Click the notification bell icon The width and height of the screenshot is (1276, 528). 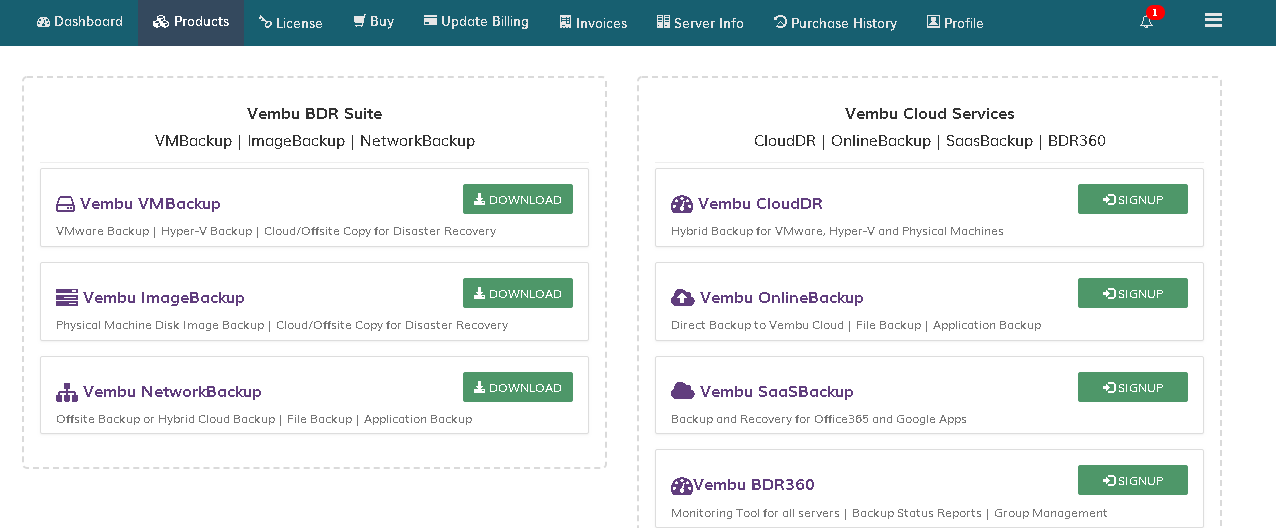click(1146, 22)
